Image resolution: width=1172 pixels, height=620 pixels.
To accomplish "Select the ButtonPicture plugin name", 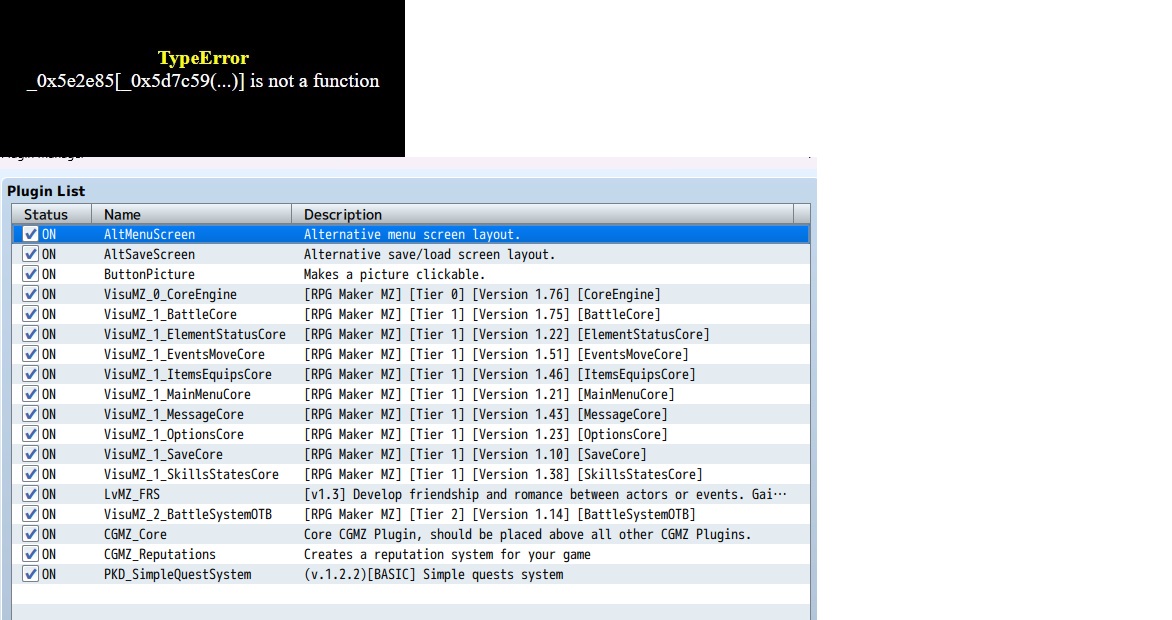I will (149, 274).
